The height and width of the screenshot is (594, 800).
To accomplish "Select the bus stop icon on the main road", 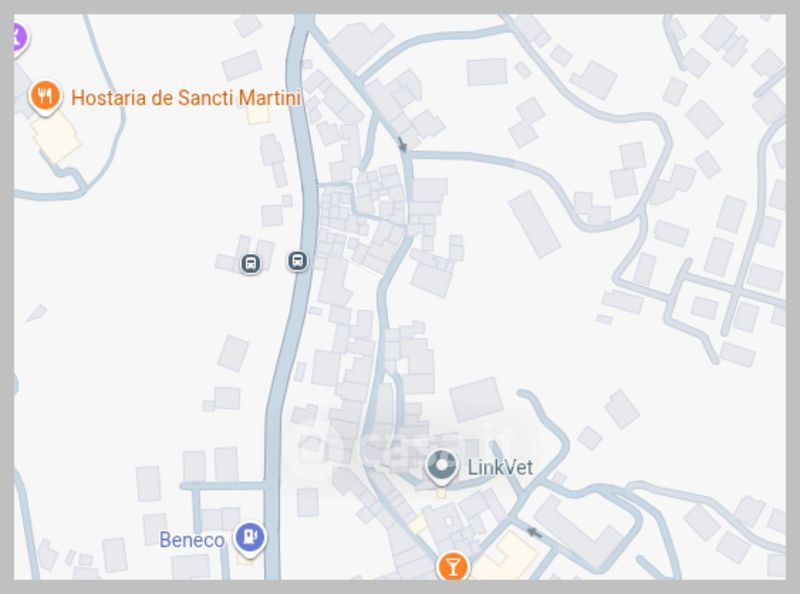I will click(297, 261).
